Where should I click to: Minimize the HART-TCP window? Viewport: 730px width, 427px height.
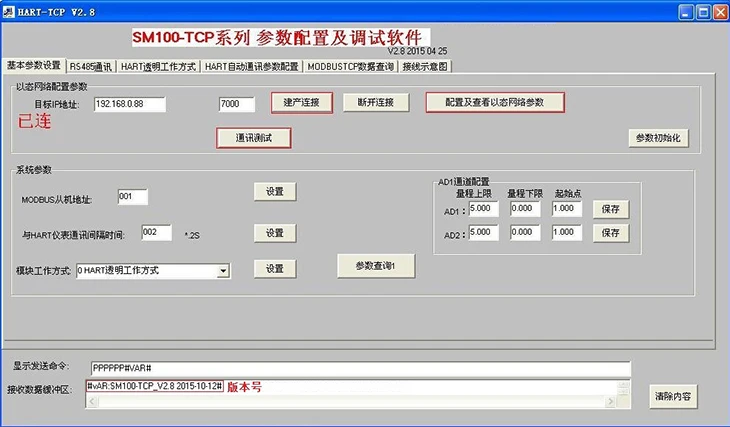click(686, 12)
